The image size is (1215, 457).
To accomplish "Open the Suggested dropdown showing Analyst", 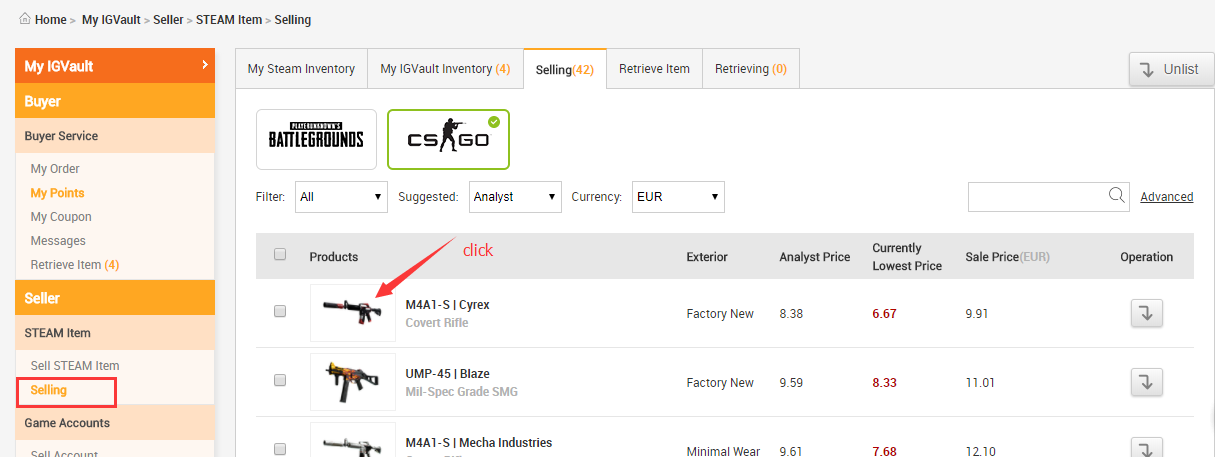I will pyautogui.click(x=515, y=197).
